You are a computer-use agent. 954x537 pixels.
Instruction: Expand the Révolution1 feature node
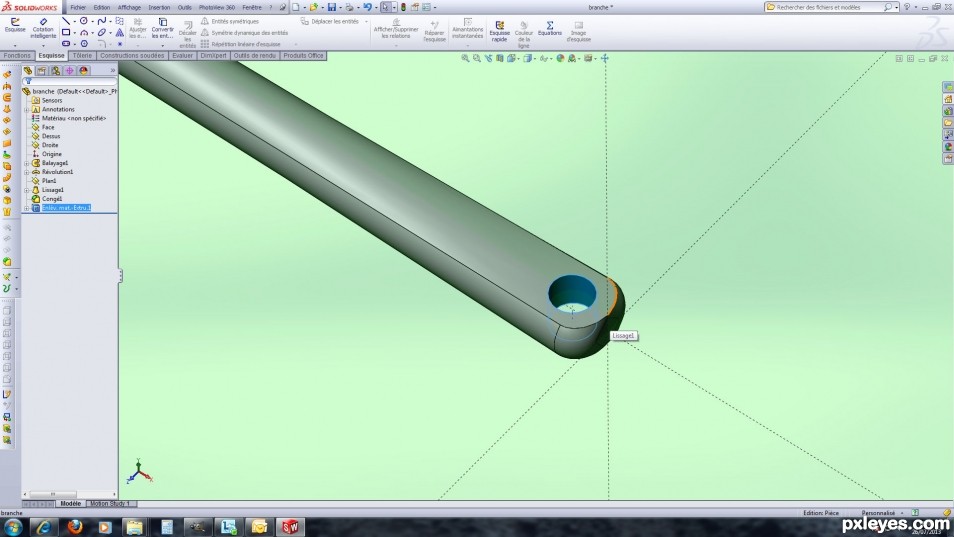tap(27, 172)
